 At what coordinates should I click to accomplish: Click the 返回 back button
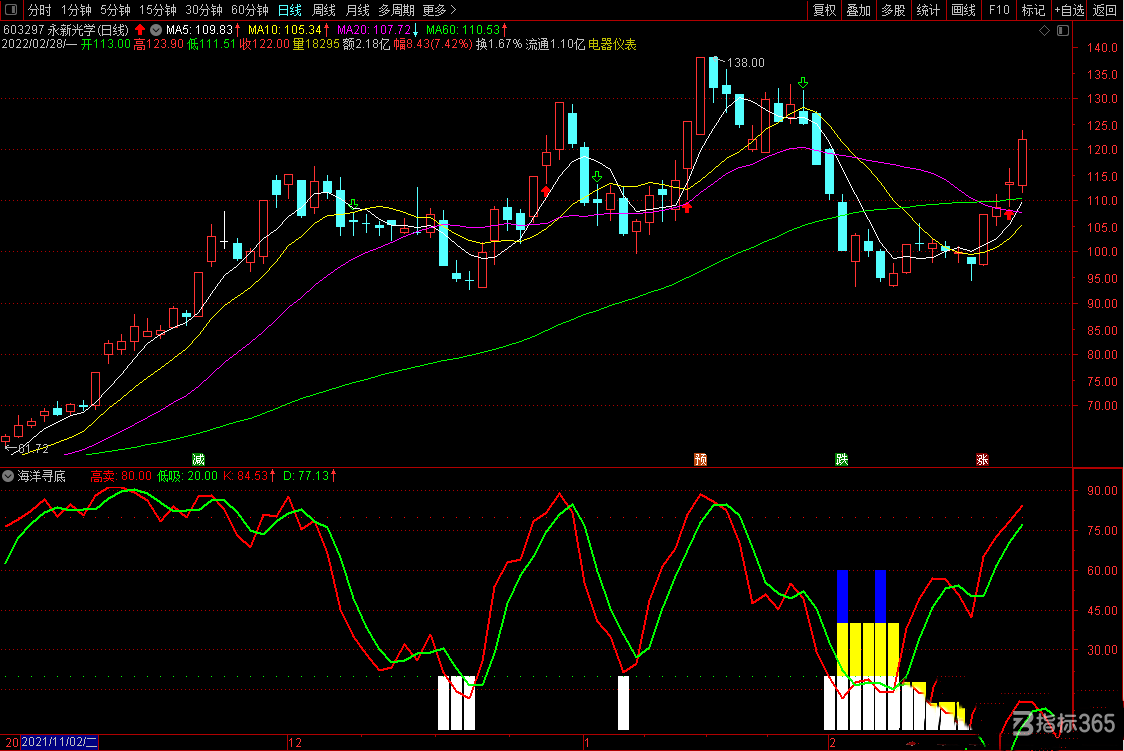1105,10
